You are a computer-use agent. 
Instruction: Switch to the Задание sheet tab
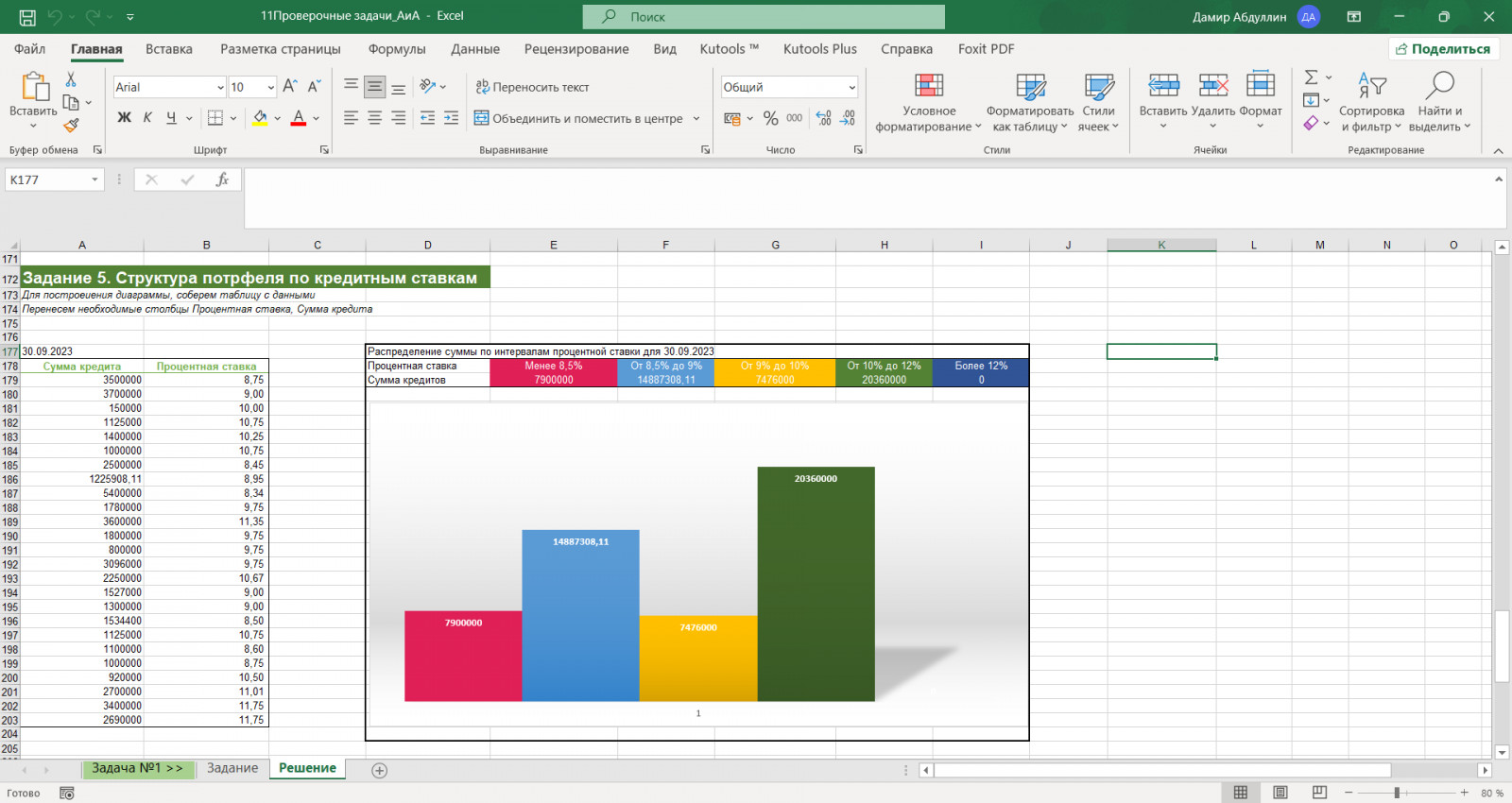click(232, 769)
